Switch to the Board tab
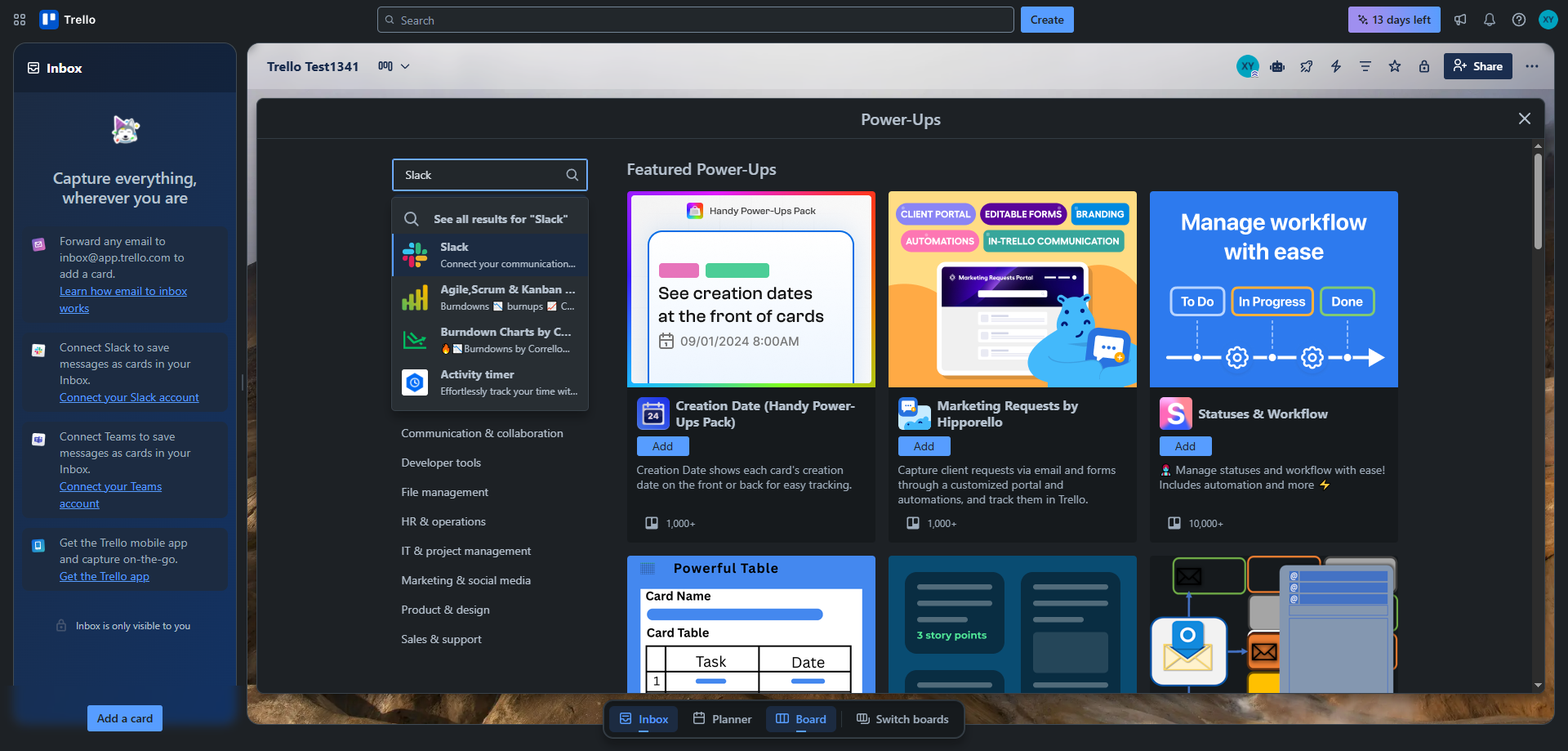The height and width of the screenshot is (751, 1568). [800, 719]
